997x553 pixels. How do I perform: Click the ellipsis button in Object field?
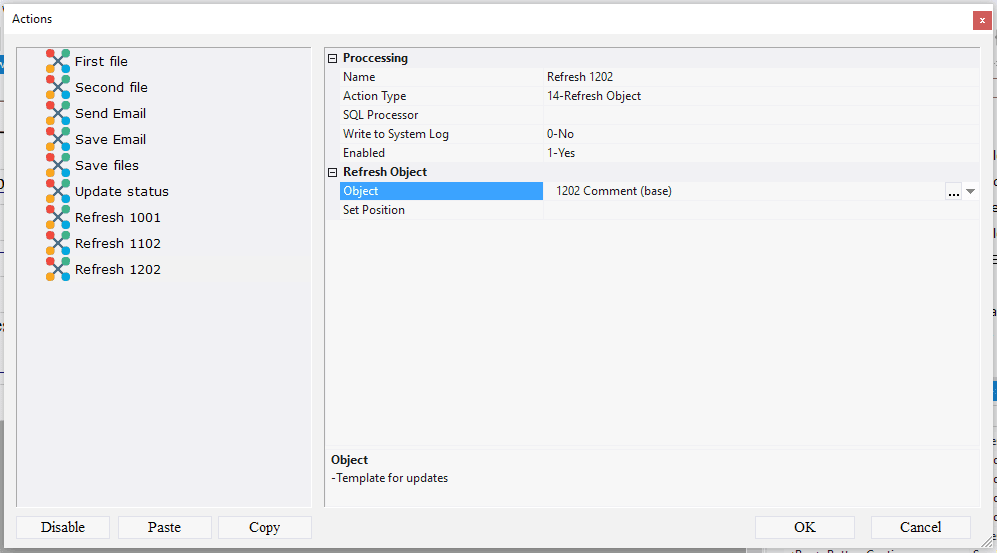pos(953,192)
